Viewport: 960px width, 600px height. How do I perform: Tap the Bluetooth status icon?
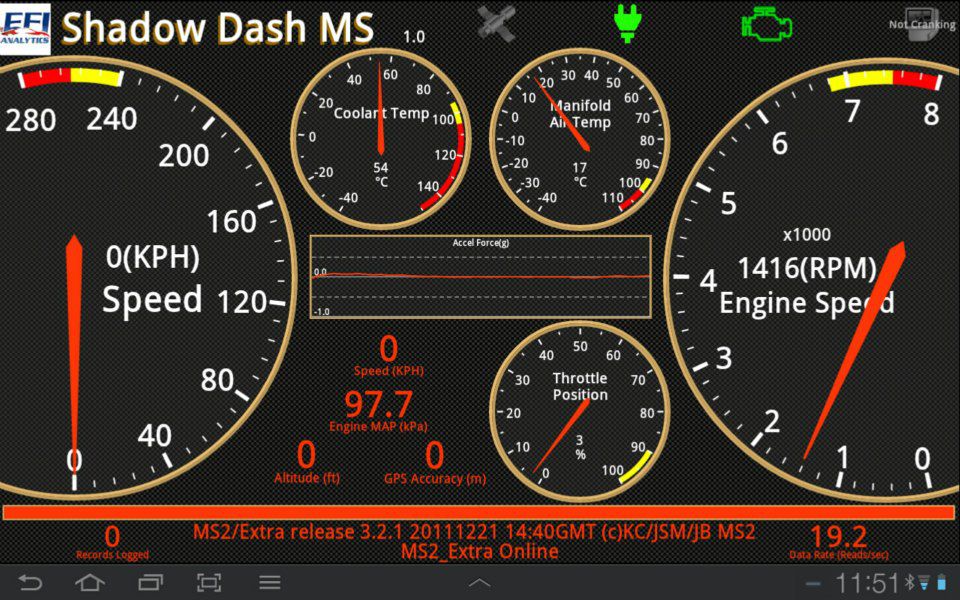(910, 582)
